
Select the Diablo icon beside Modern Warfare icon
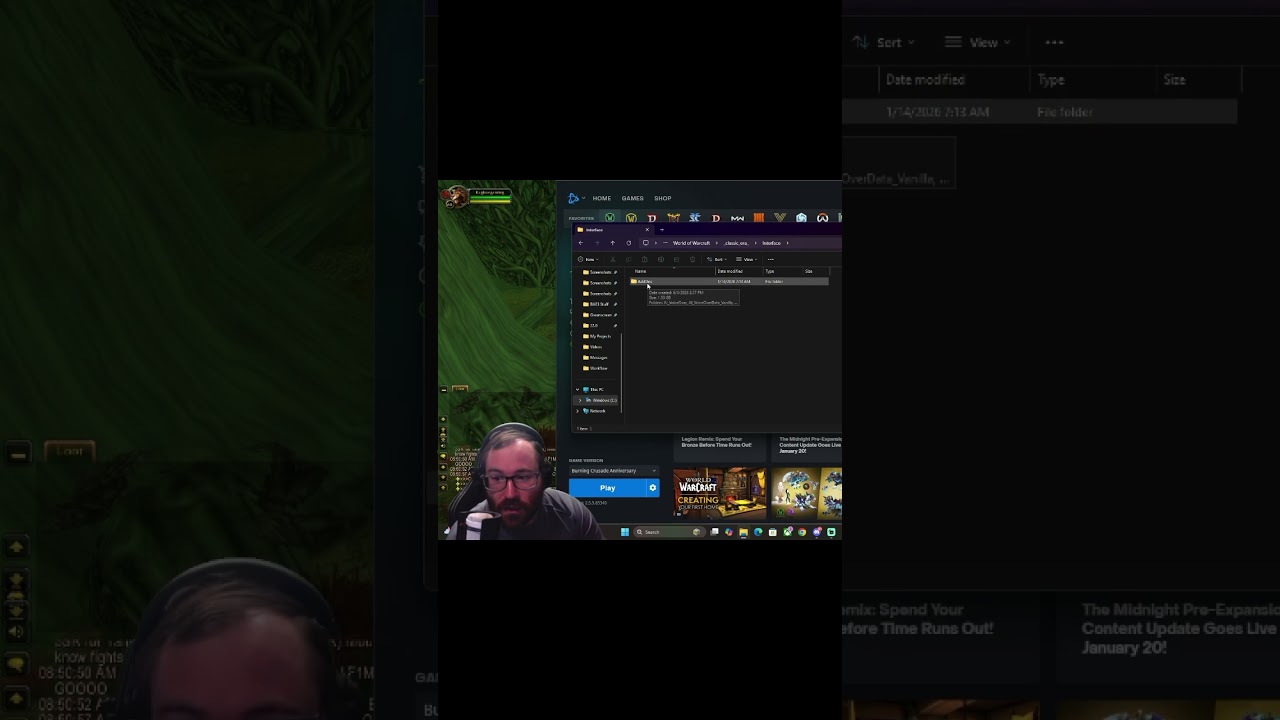[x=716, y=218]
